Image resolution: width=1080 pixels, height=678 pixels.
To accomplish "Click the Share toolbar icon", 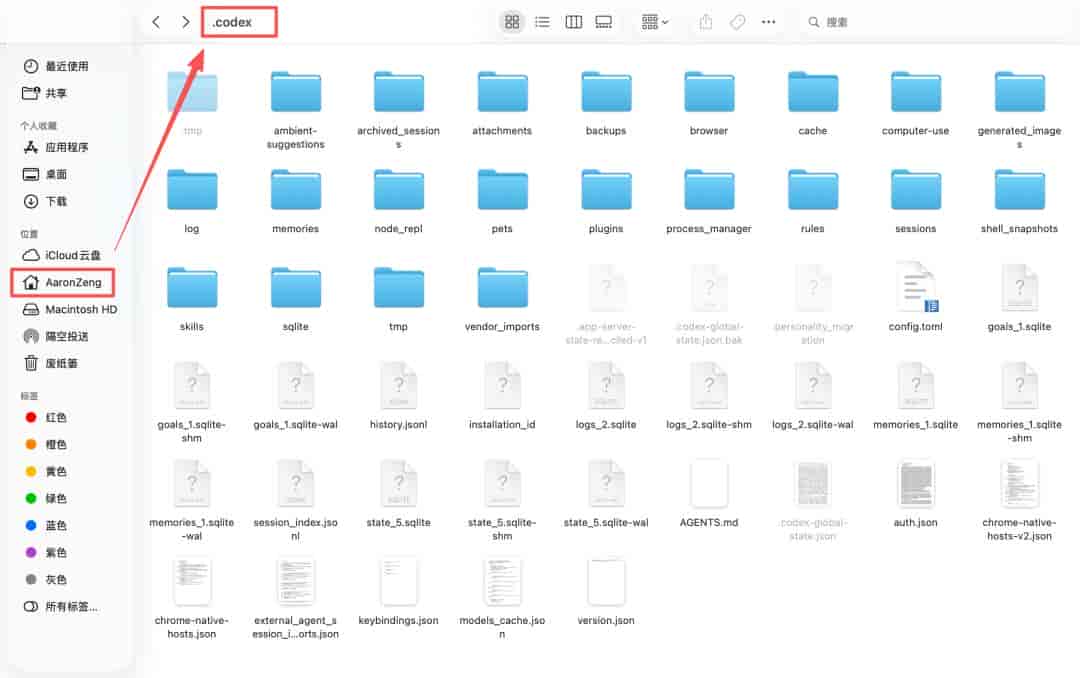I will pos(705,22).
